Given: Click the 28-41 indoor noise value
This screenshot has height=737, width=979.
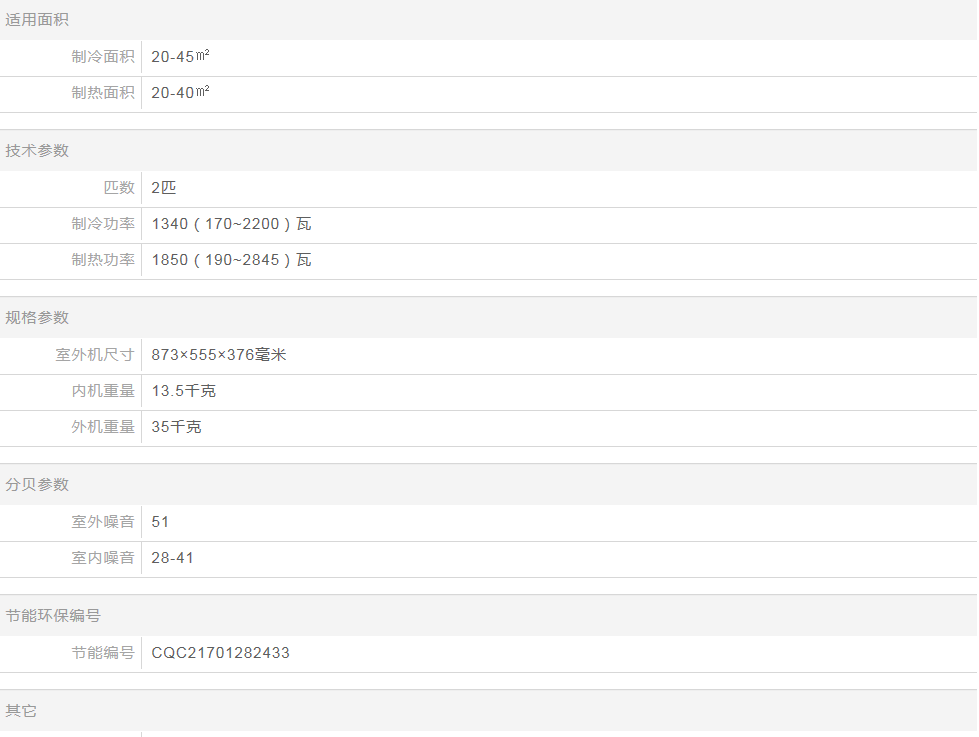Looking at the screenshot, I should pyautogui.click(x=173, y=558).
